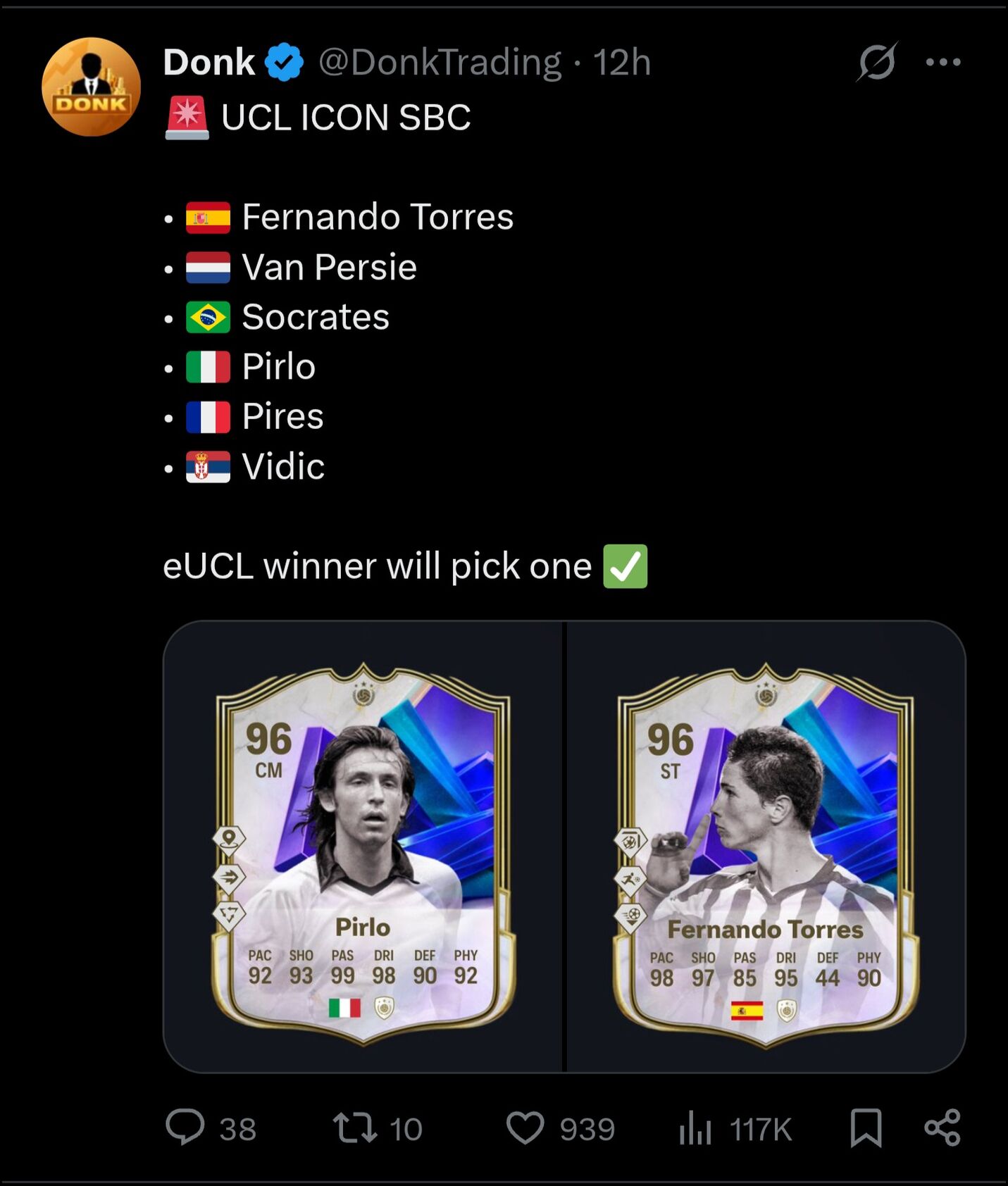Screen dimensions: 1008x1186
Task: Reply using the comment bubble icon
Action: pos(185,1127)
